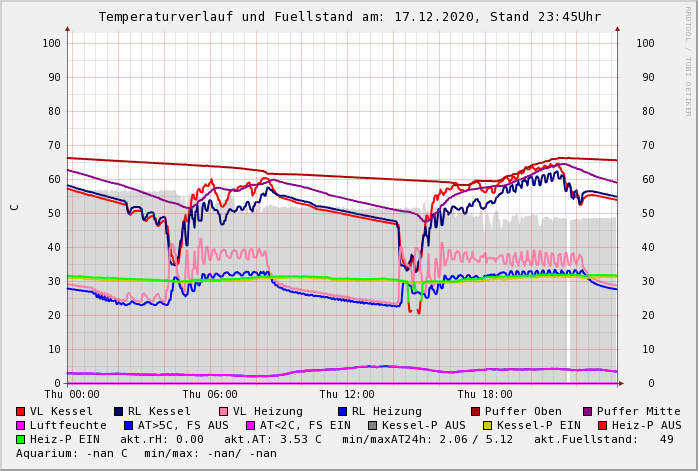This screenshot has height=471, width=698.
Task: Click the red VL Kessel legend swatch
Action: point(21,411)
